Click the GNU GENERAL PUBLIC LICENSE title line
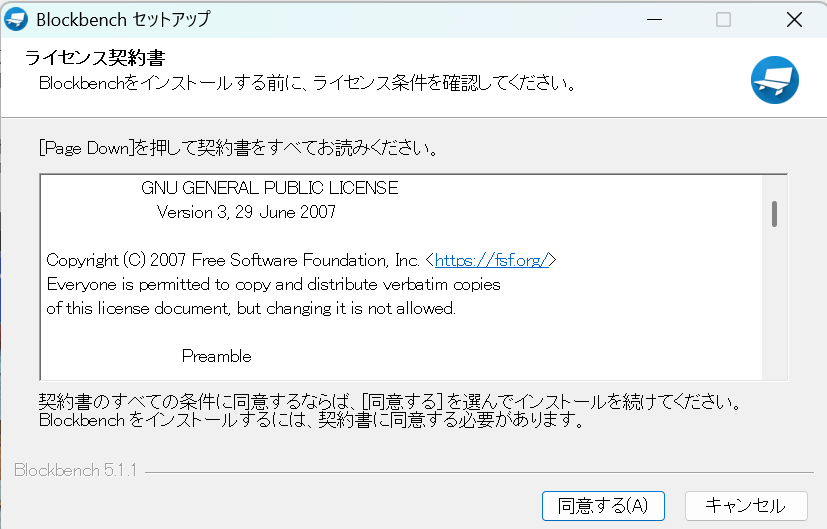Screen dimensions: 827x529 click(269, 188)
